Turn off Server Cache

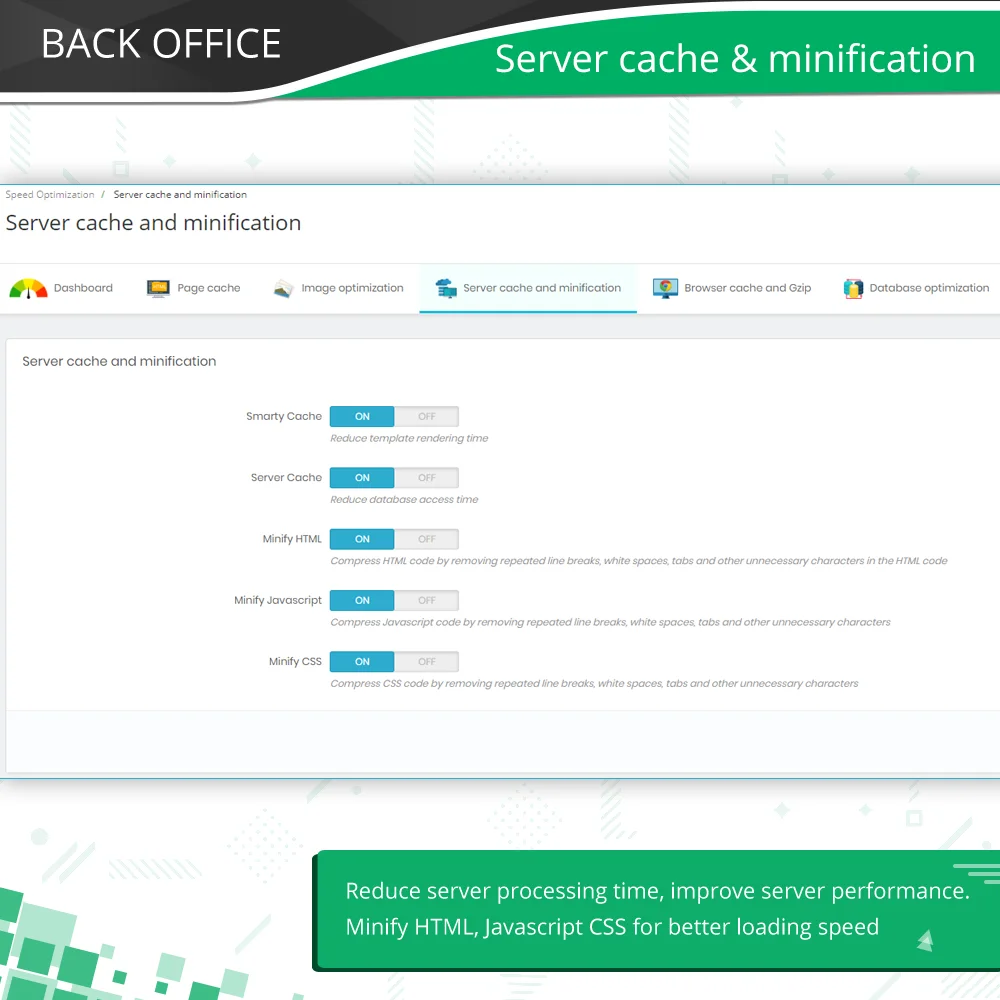click(427, 478)
